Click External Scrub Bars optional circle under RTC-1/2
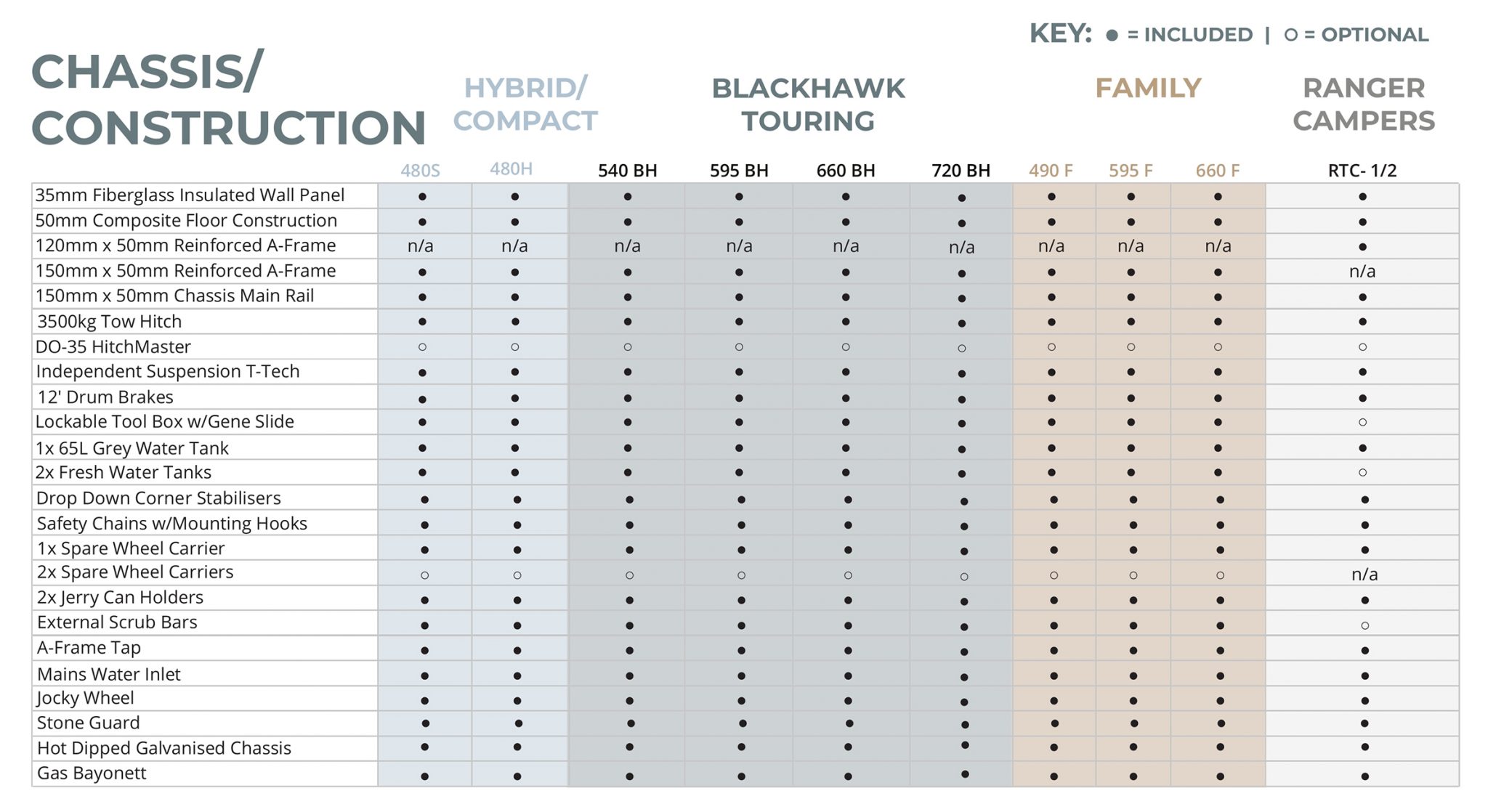1488x812 pixels. pyautogui.click(x=1364, y=625)
